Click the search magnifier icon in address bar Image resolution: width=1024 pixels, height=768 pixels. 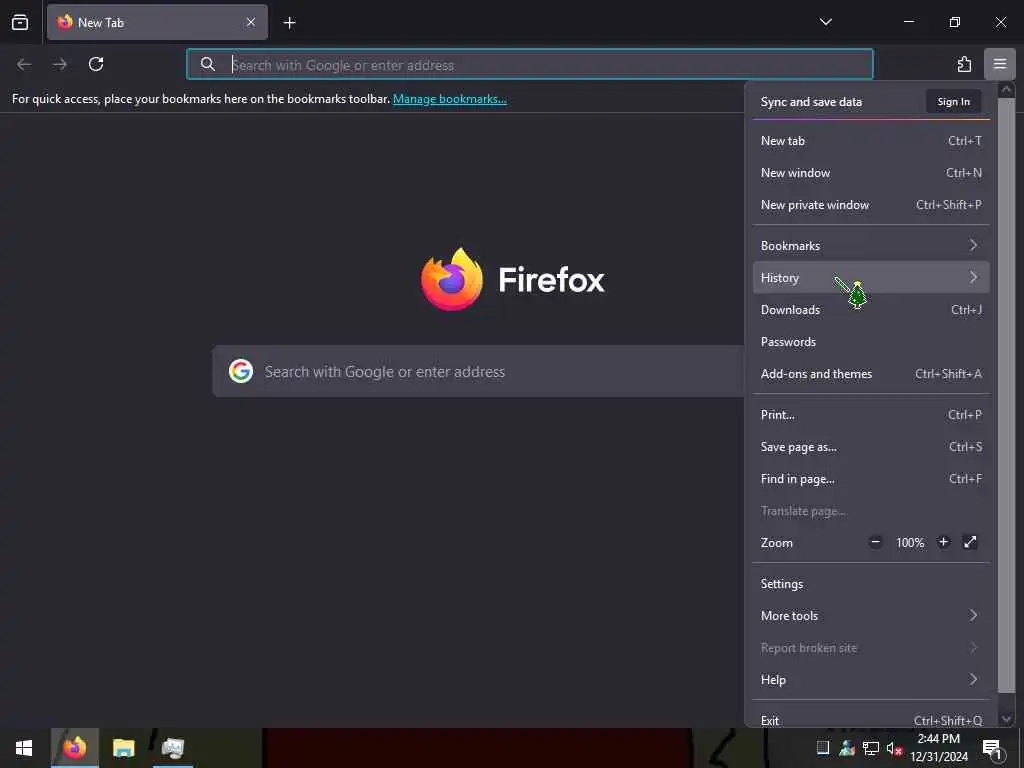click(208, 64)
